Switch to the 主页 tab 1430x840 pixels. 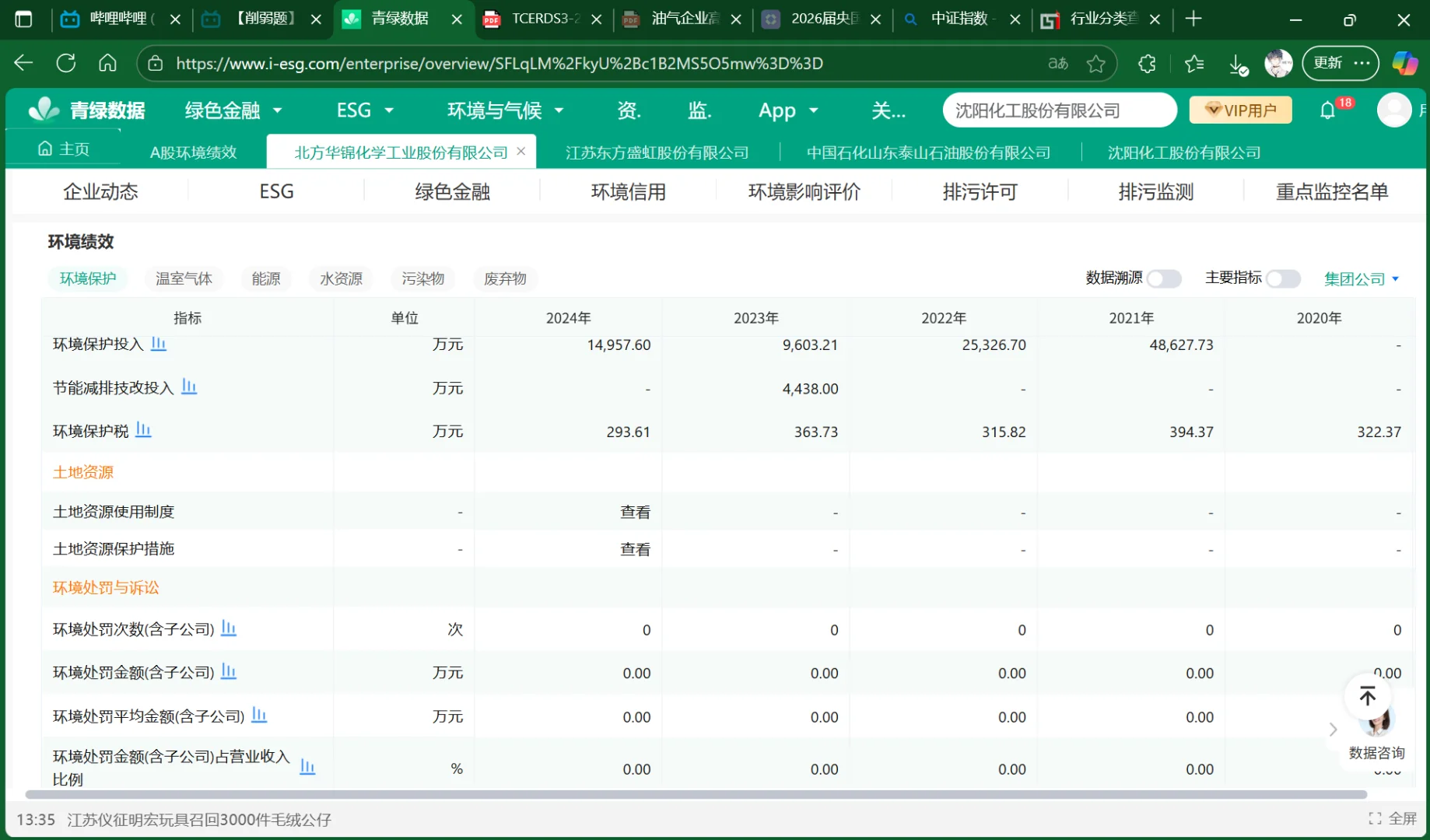64,149
